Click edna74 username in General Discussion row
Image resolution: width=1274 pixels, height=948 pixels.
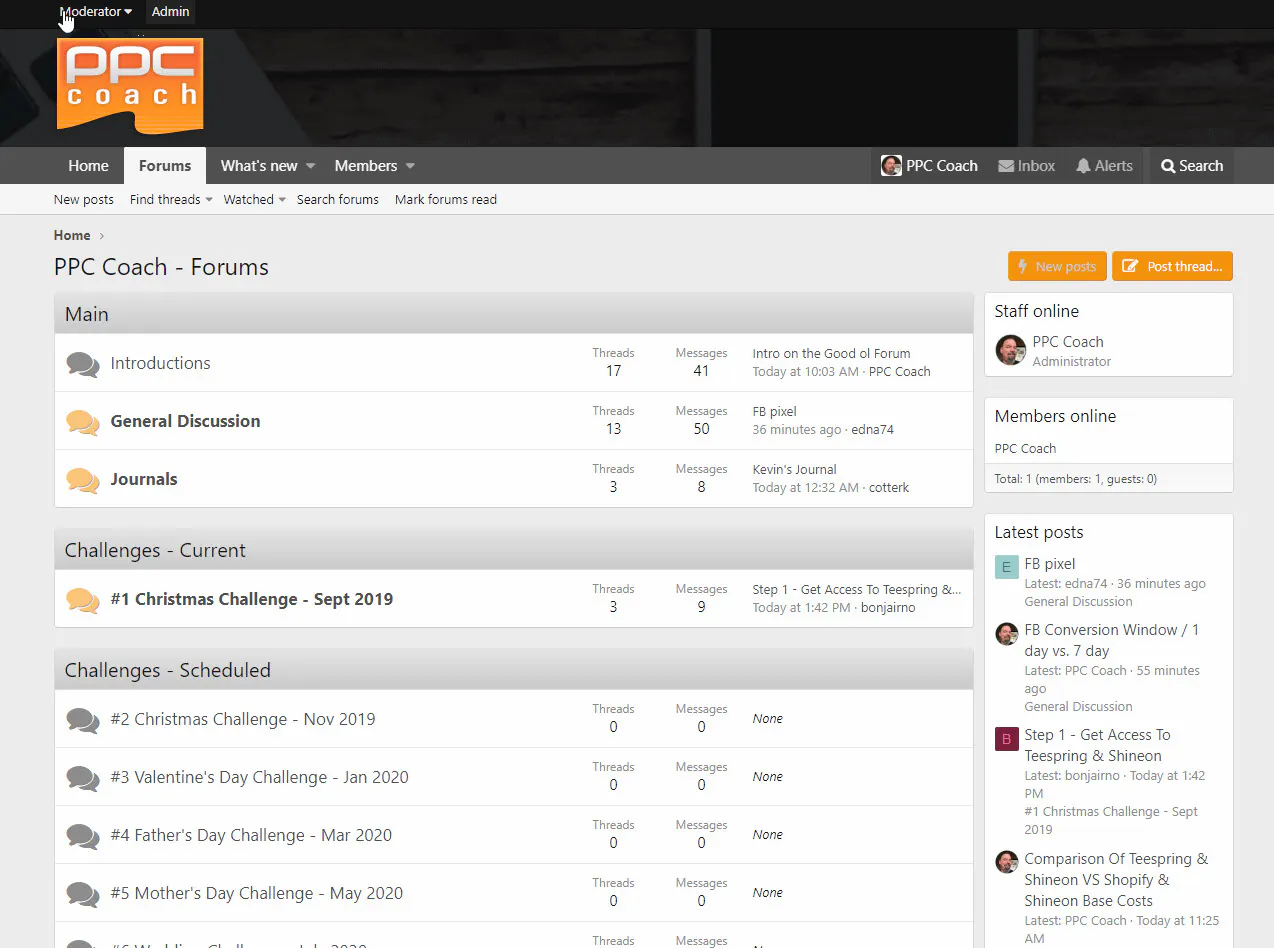click(873, 429)
